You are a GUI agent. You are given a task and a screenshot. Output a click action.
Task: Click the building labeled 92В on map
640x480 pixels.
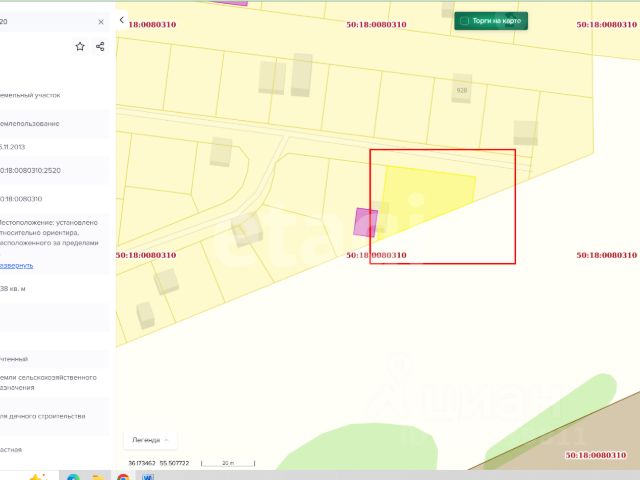point(462,89)
